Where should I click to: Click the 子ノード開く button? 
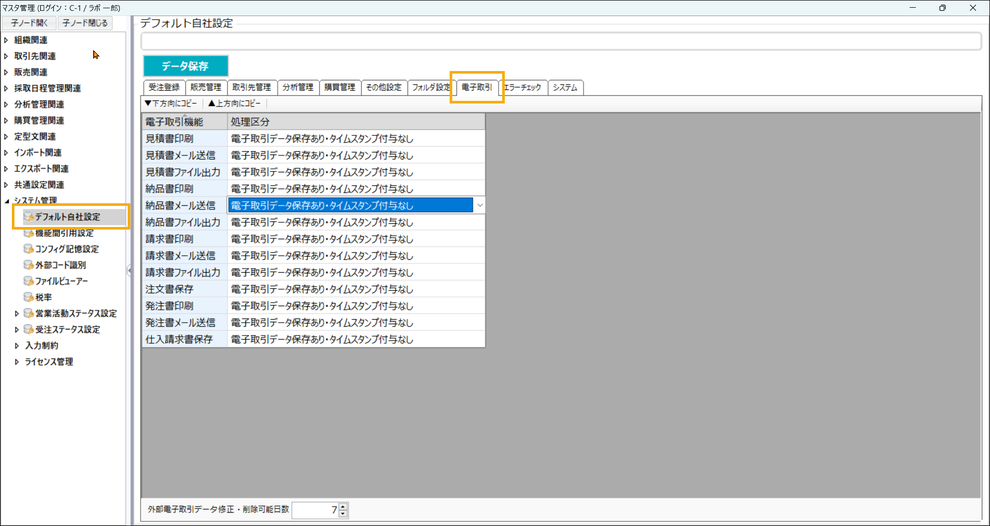tap(29, 23)
